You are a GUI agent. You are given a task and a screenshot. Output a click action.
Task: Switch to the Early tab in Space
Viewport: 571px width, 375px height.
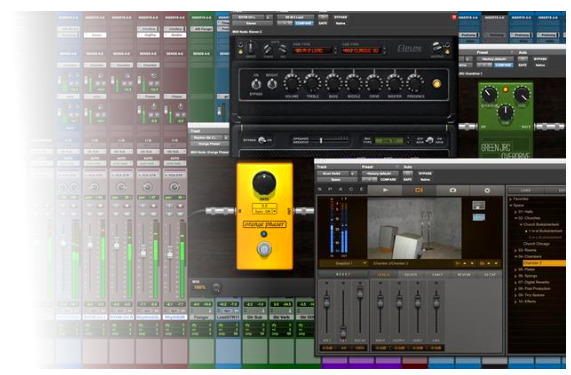pyautogui.click(x=437, y=275)
